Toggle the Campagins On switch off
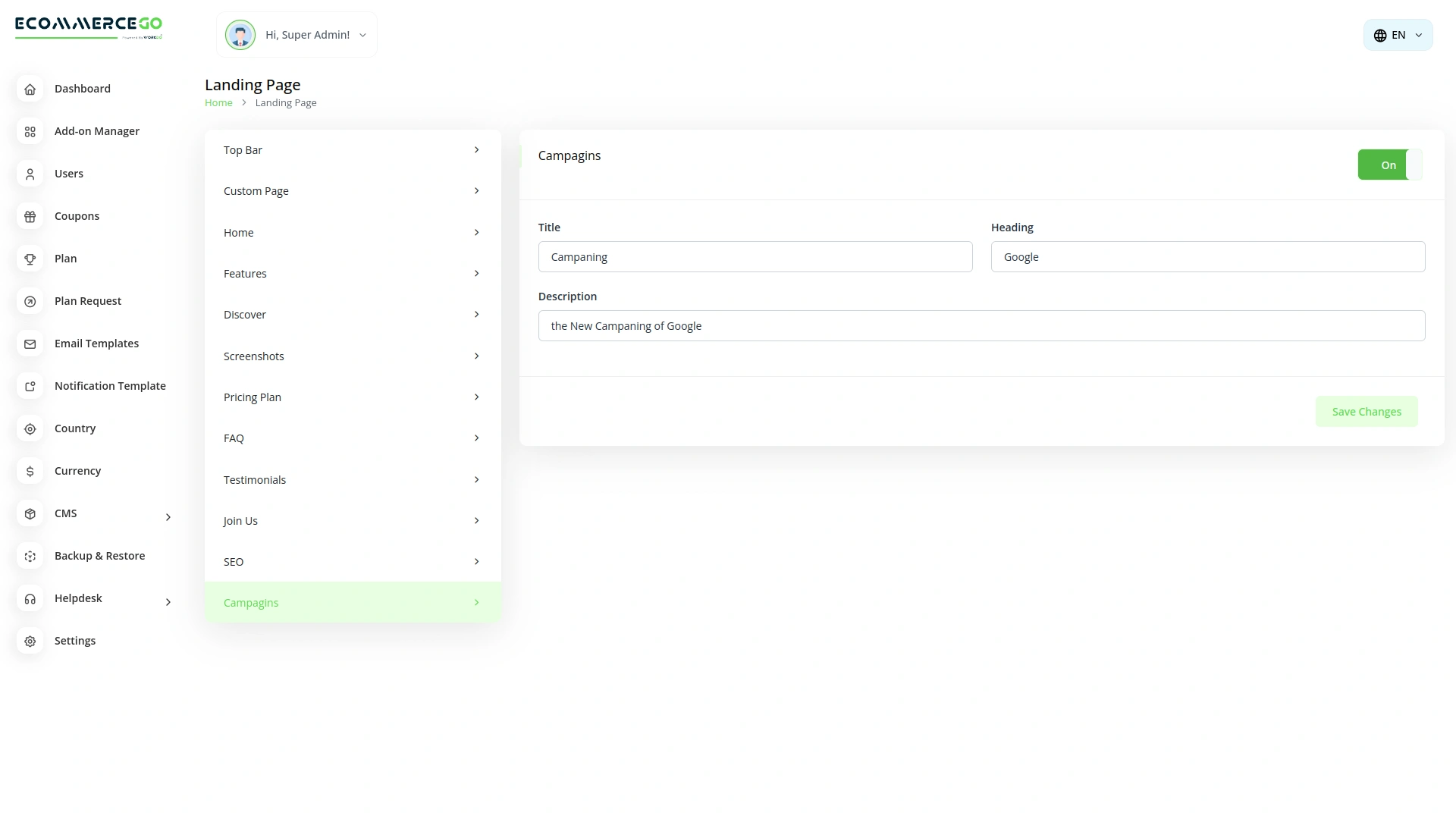Viewport: 1456px width, 819px height. [1389, 165]
